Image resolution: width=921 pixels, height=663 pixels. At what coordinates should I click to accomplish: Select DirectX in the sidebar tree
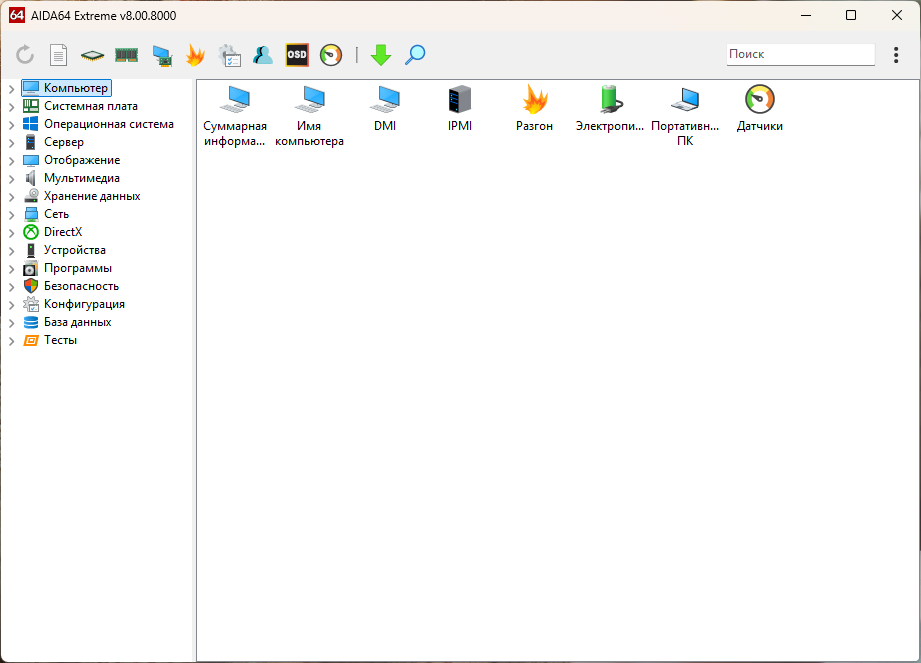[52, 232]
